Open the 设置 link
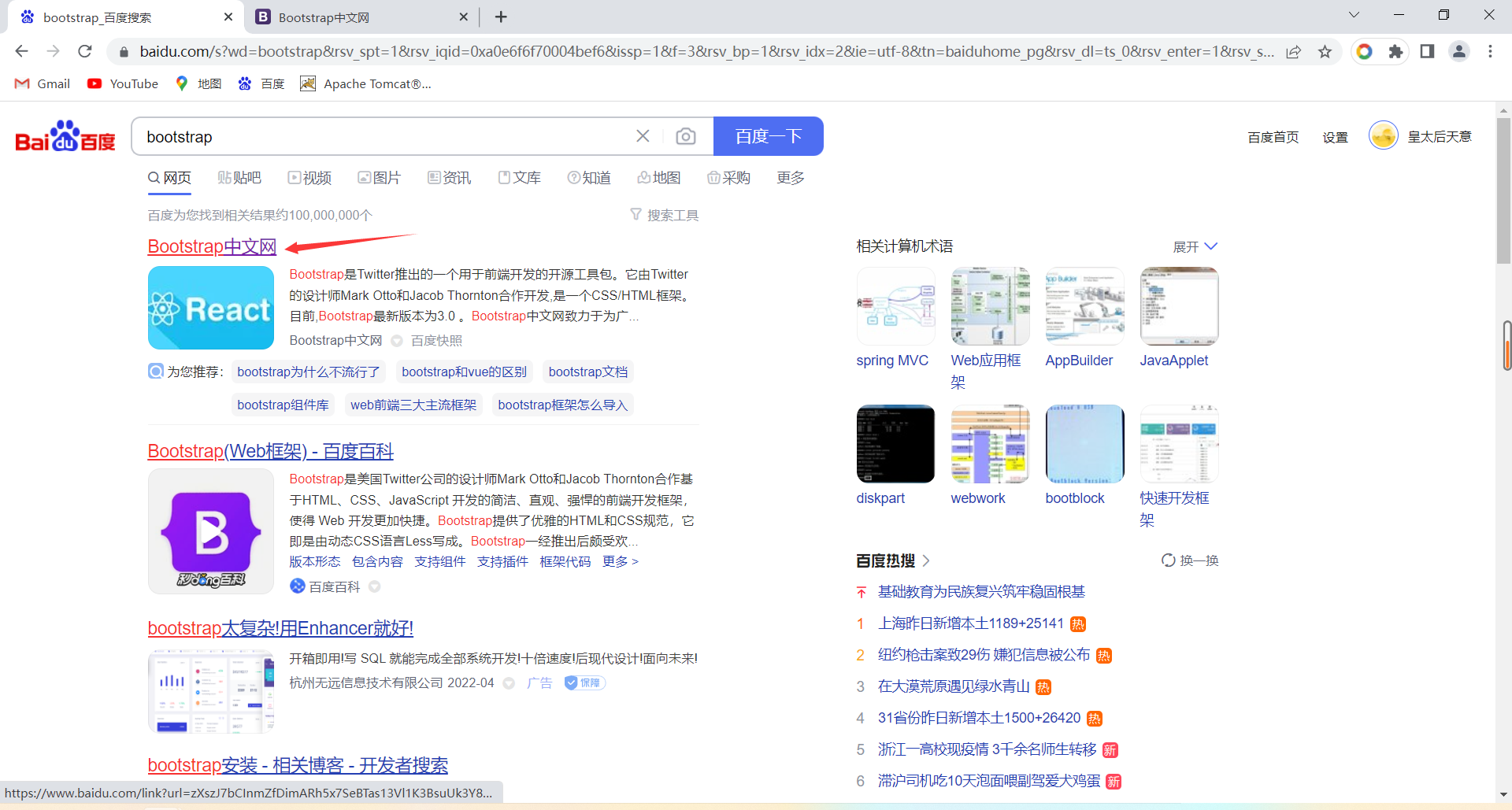The height and width of the screenshot is (810, 1512). (1335, 137)
